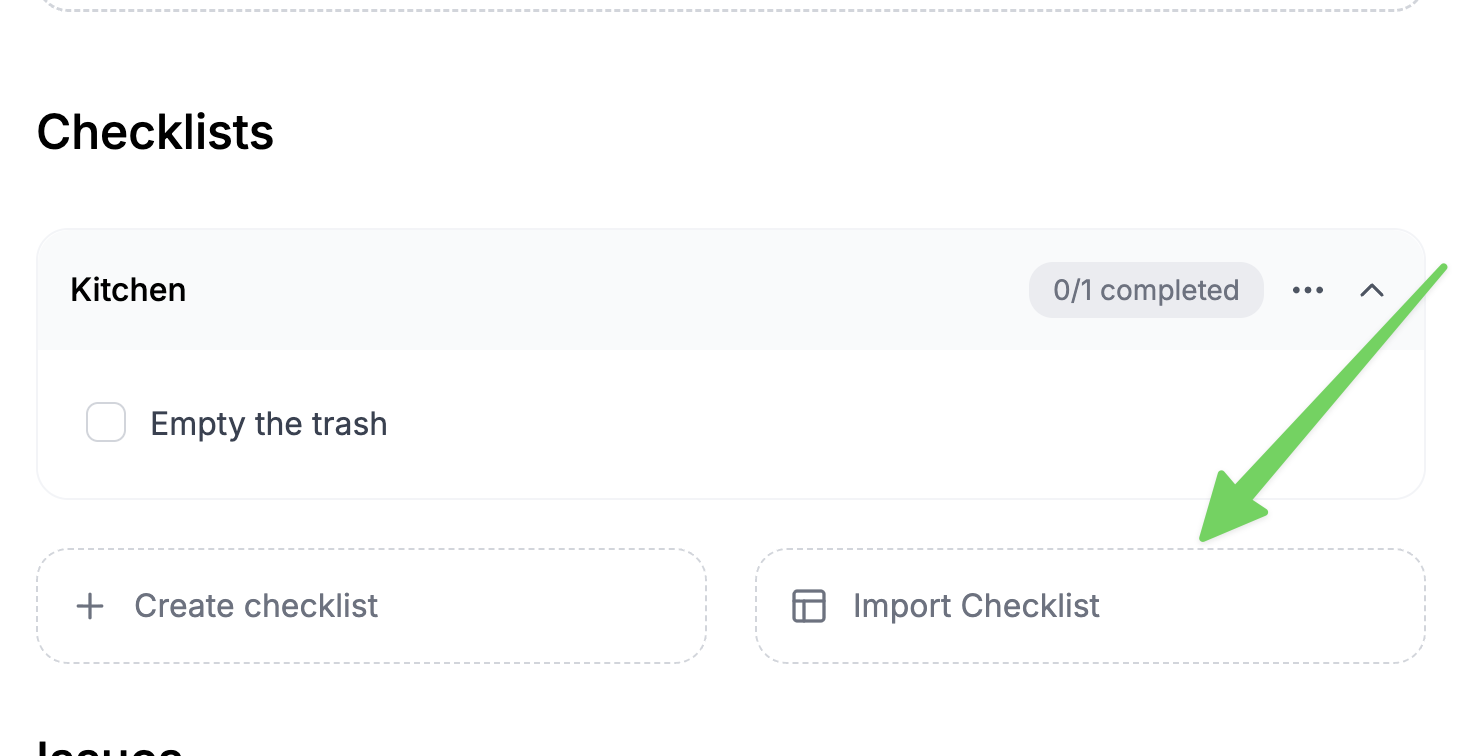
Task: Click the "Kitchen" checklist title
Action: (x=128, y=290)
